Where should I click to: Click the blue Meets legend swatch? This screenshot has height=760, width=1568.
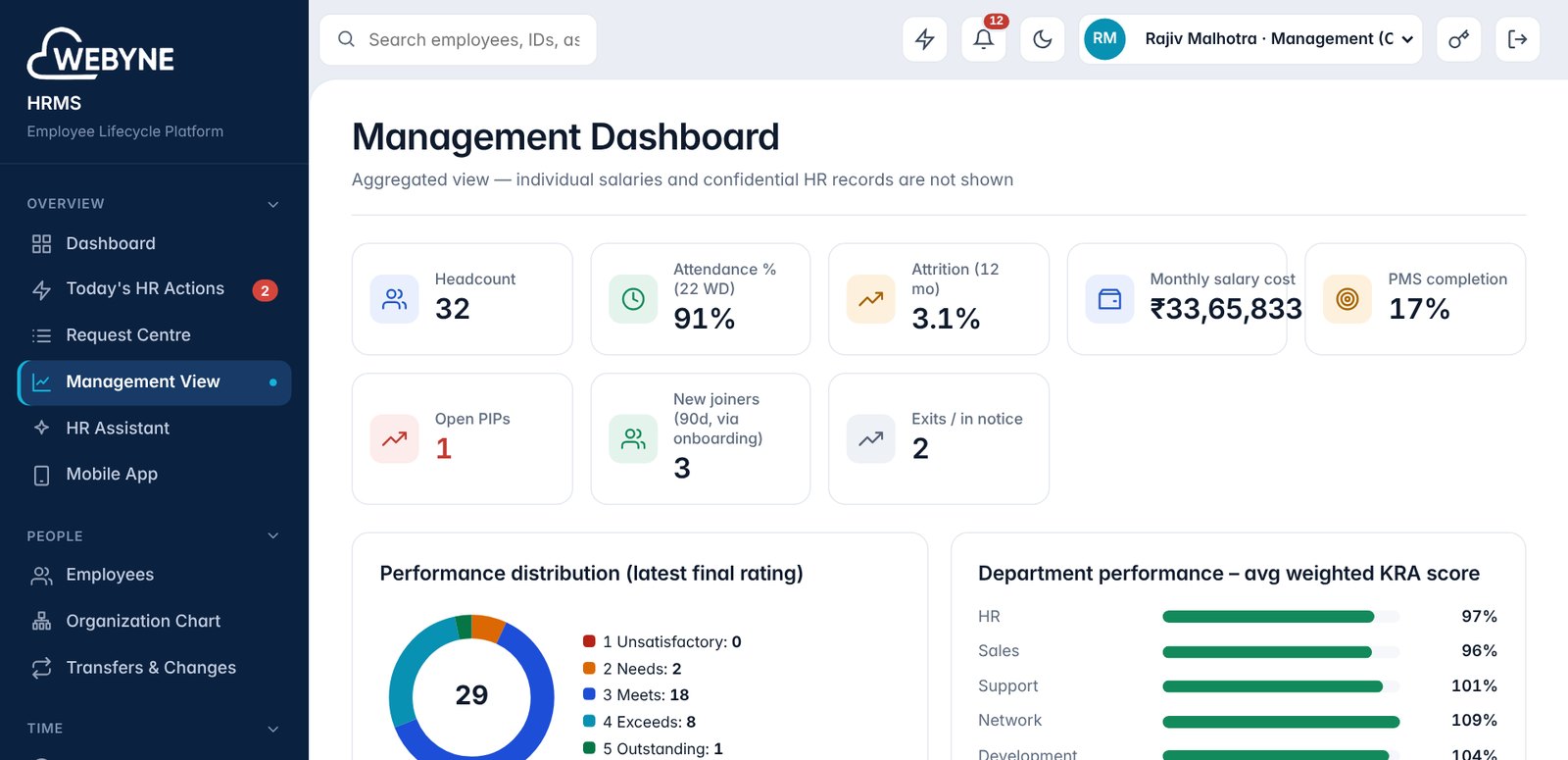[589, 694]
